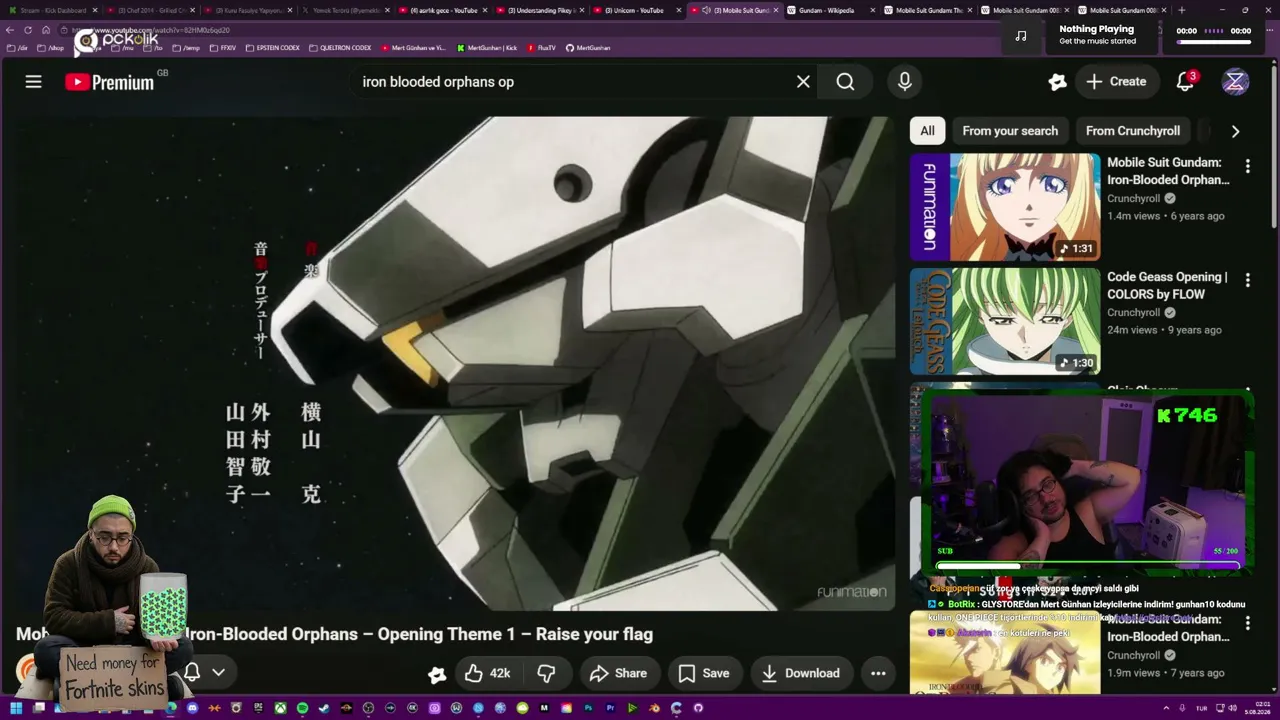Open the Create menu
The width and height of the screenshot is (1280, 720).
[1117, 82]
